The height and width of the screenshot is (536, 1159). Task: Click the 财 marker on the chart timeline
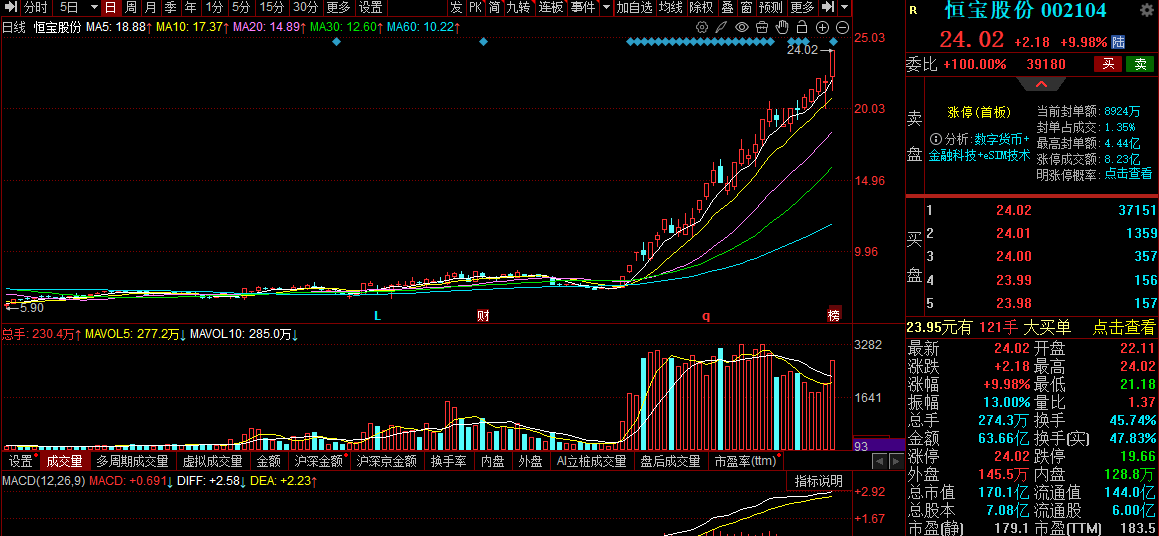click(x=483, y=316)
